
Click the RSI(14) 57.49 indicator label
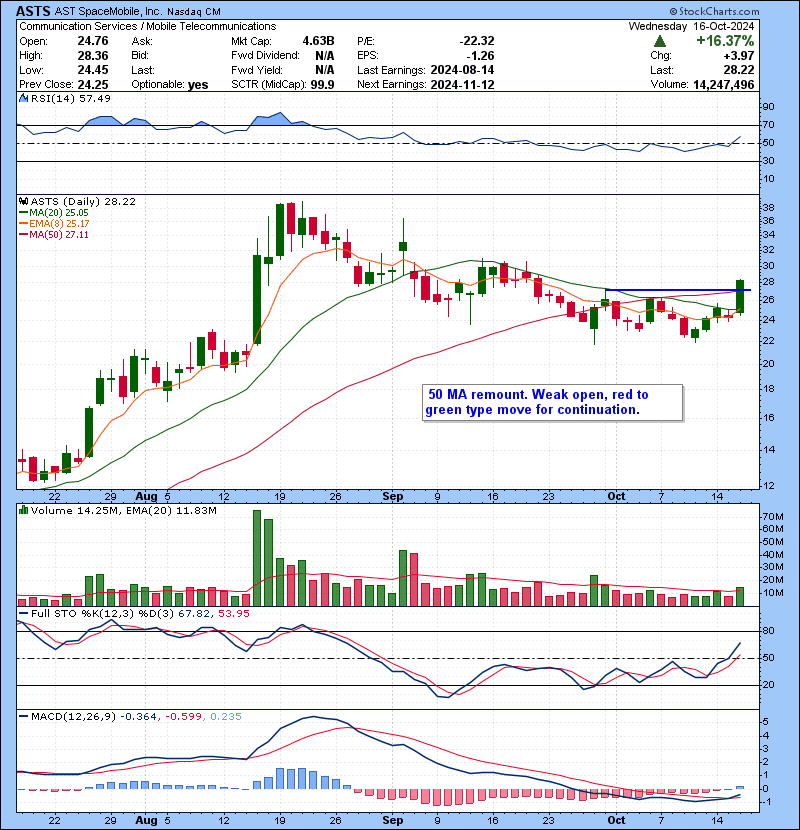71,98
